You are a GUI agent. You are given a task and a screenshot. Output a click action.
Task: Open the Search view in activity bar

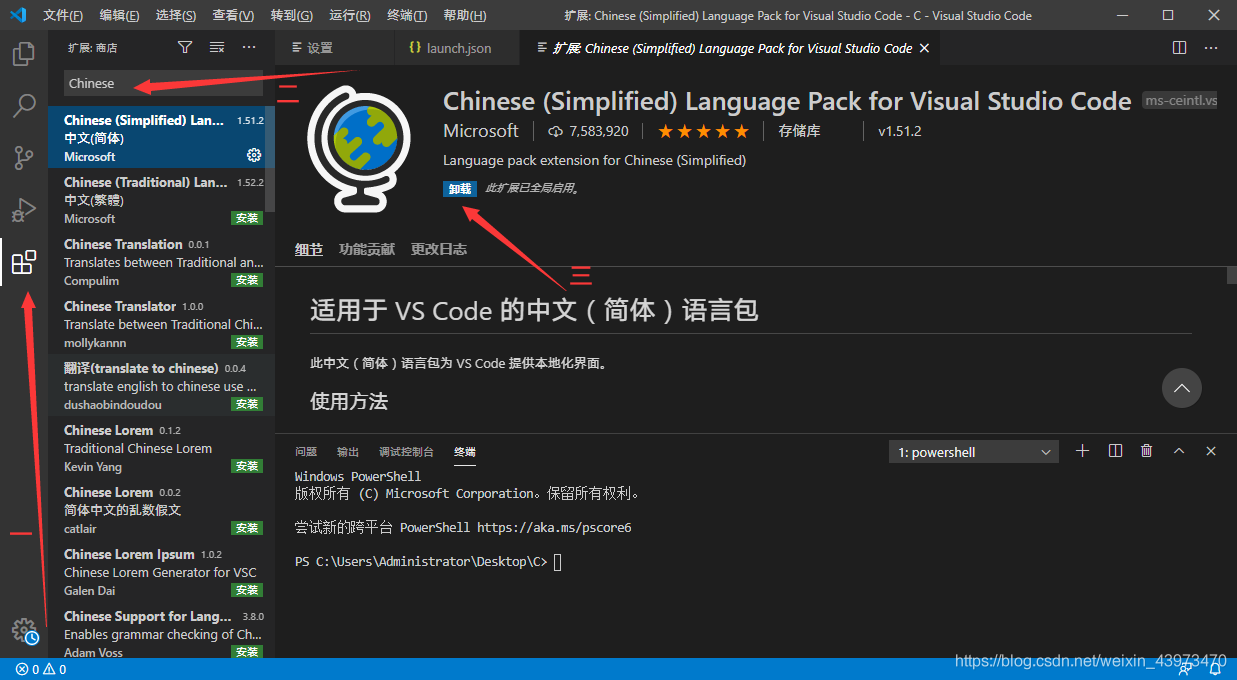tap(24, 105)
